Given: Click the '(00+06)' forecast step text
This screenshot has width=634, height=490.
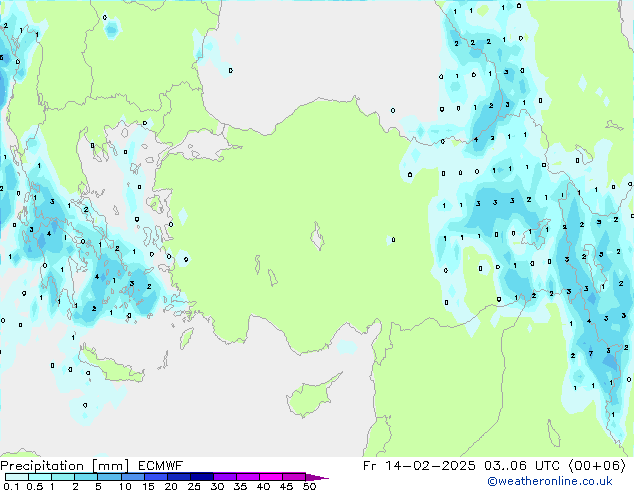Looking at the screenshot, I should [x=597, y=466].
